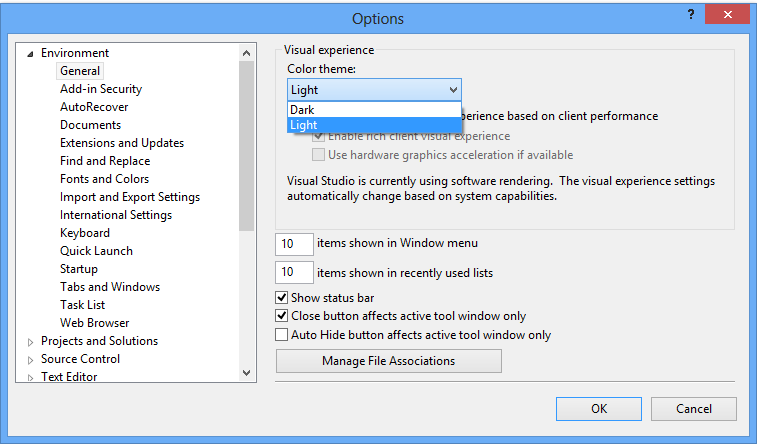757x444 pixels.
Task: Expand the Text Editor node
Action: pos(30,378)
